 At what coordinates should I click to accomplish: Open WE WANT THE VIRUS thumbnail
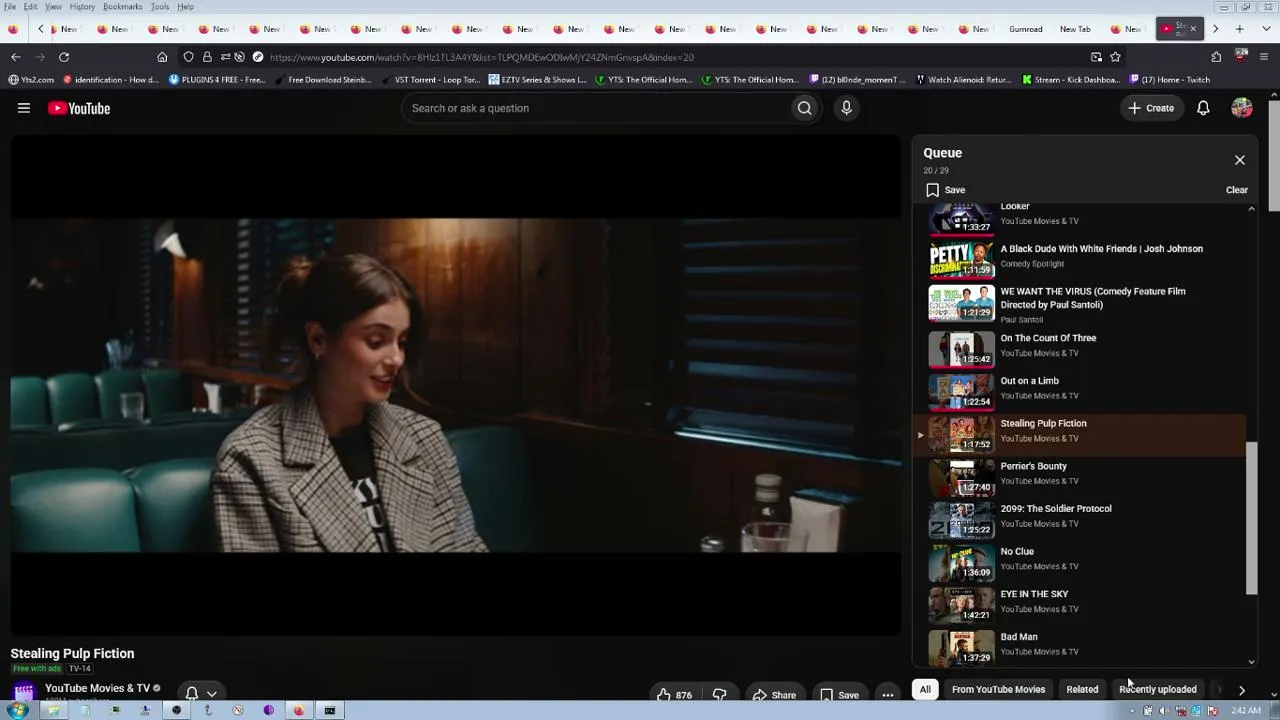point(962,304)
